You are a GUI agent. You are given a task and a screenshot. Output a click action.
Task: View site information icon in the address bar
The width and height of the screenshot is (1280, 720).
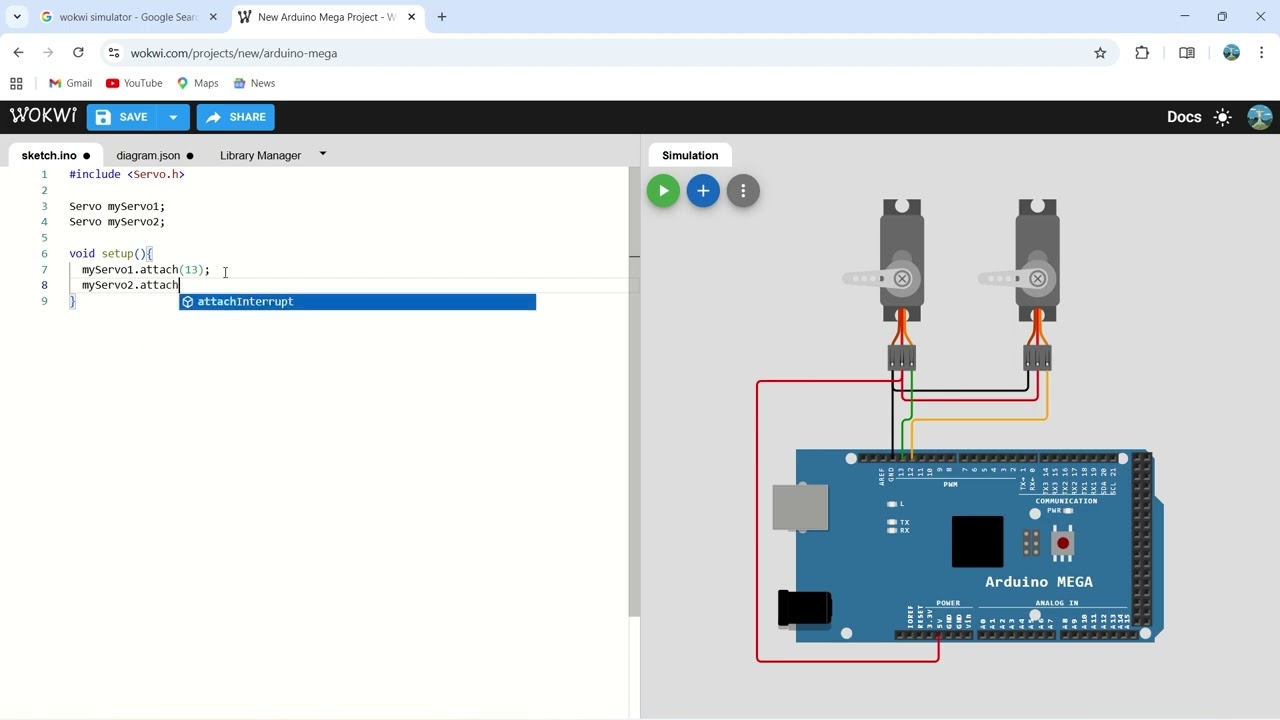pyautogui.click(x=114, y=53)
